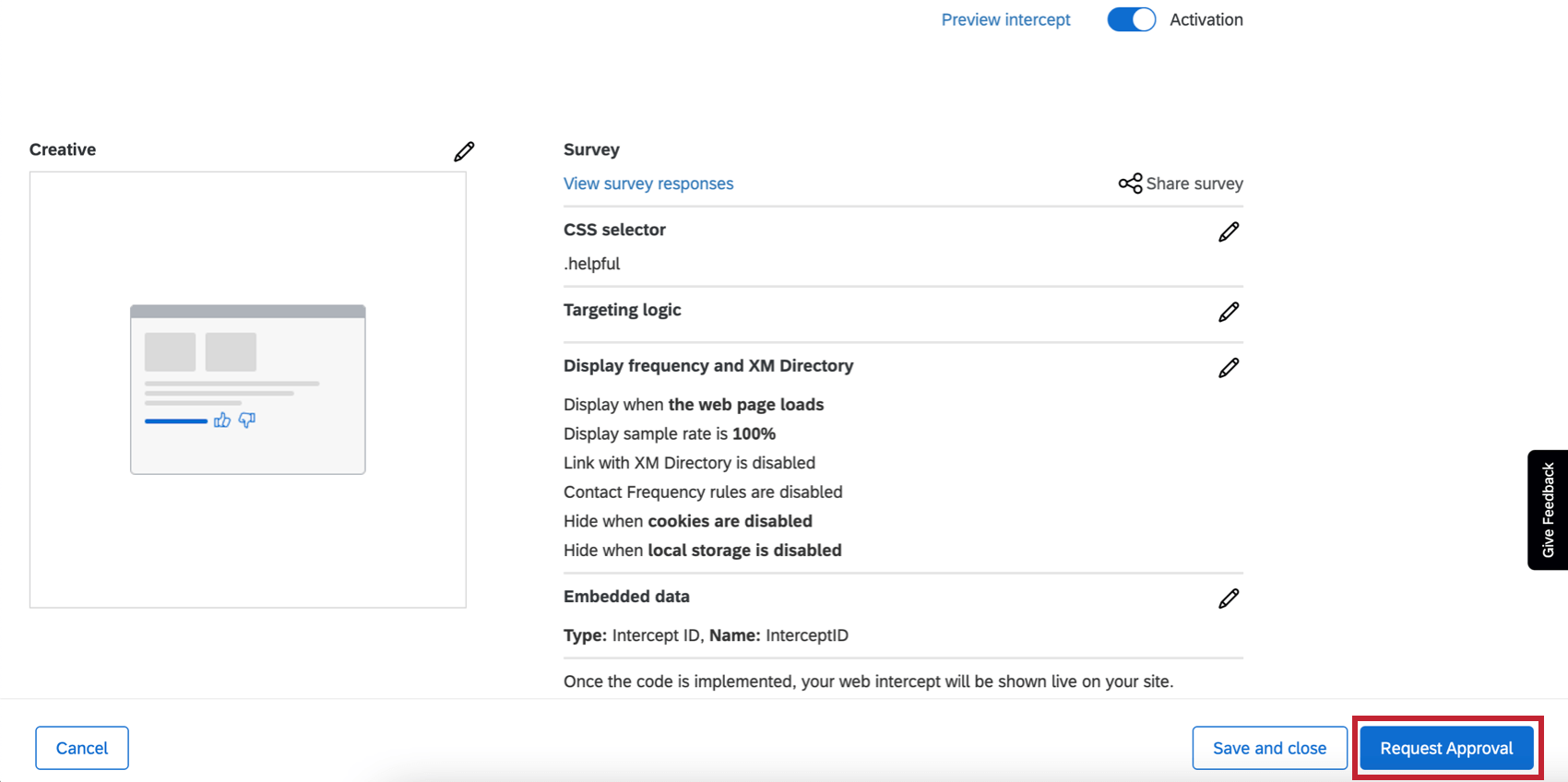Viewport: 1568px width, 782px height.
Task: Edit Display frequency and XM Directory settings
Action: point(1228,368)
